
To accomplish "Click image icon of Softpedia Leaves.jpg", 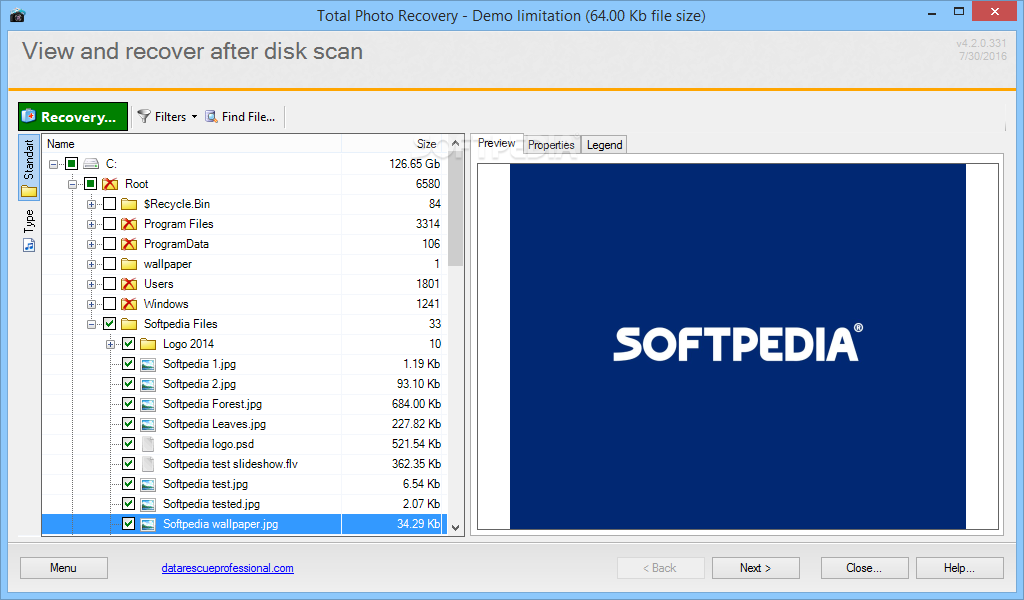I will [148, 424].
